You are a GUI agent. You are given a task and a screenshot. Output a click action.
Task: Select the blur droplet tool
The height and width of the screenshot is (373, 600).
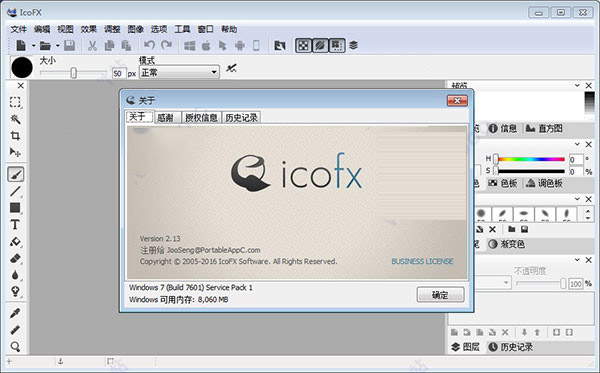click(x=15, y=275)
